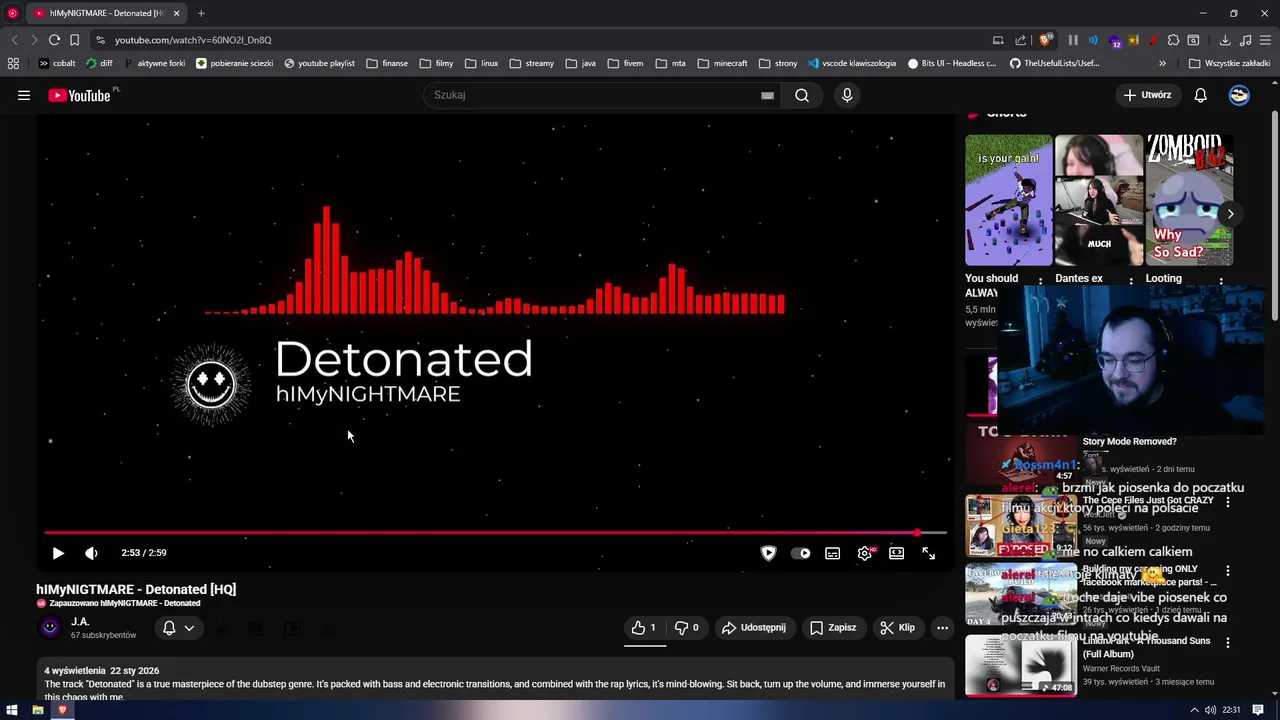Image resolution: width=1280 pixels, height=720 pixels.
Task: Expand the linux bookmark folder
Action: point(481,63)
